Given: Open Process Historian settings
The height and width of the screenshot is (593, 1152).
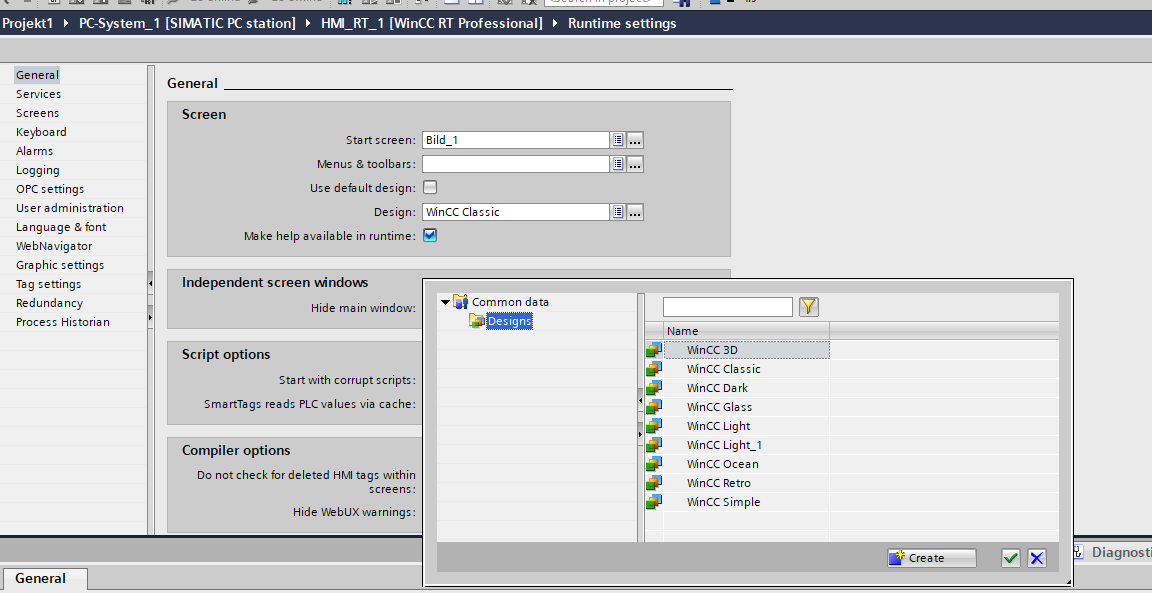Looking at the screenshot, I should 63,323.
